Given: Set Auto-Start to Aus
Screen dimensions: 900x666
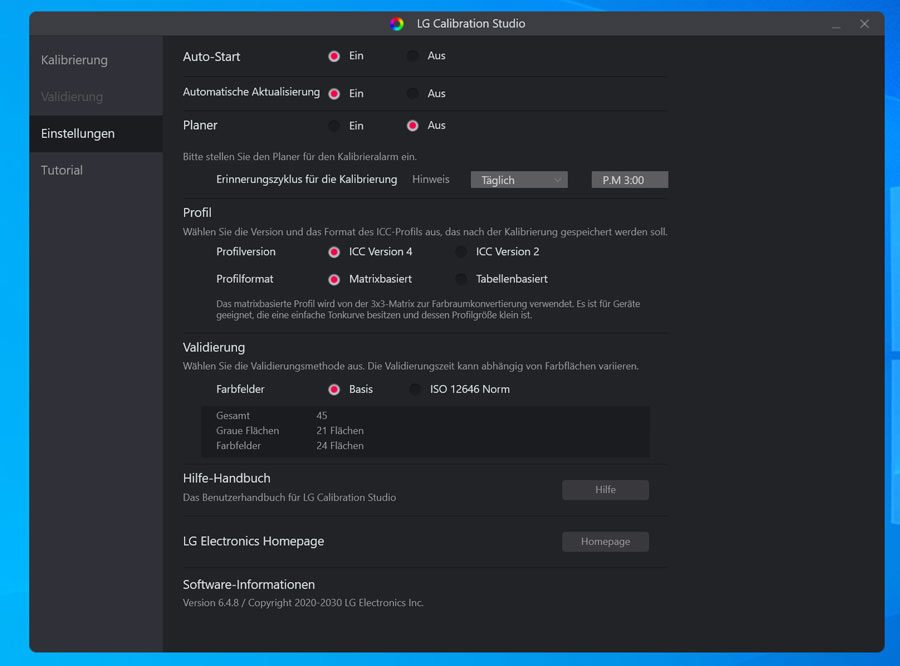Looking at the screenshot, I should pyautogui.click(x=412, y=56).
